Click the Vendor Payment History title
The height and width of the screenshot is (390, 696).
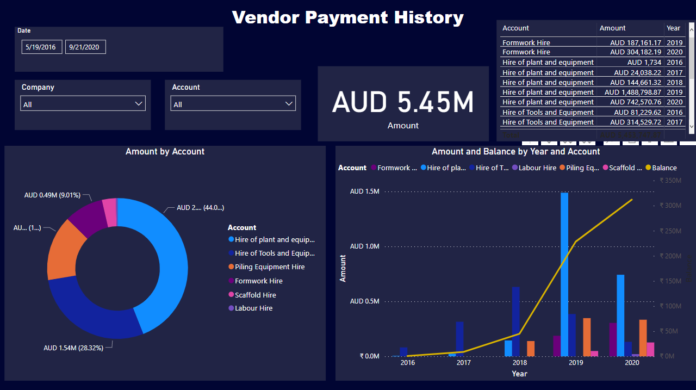point(348,17)
